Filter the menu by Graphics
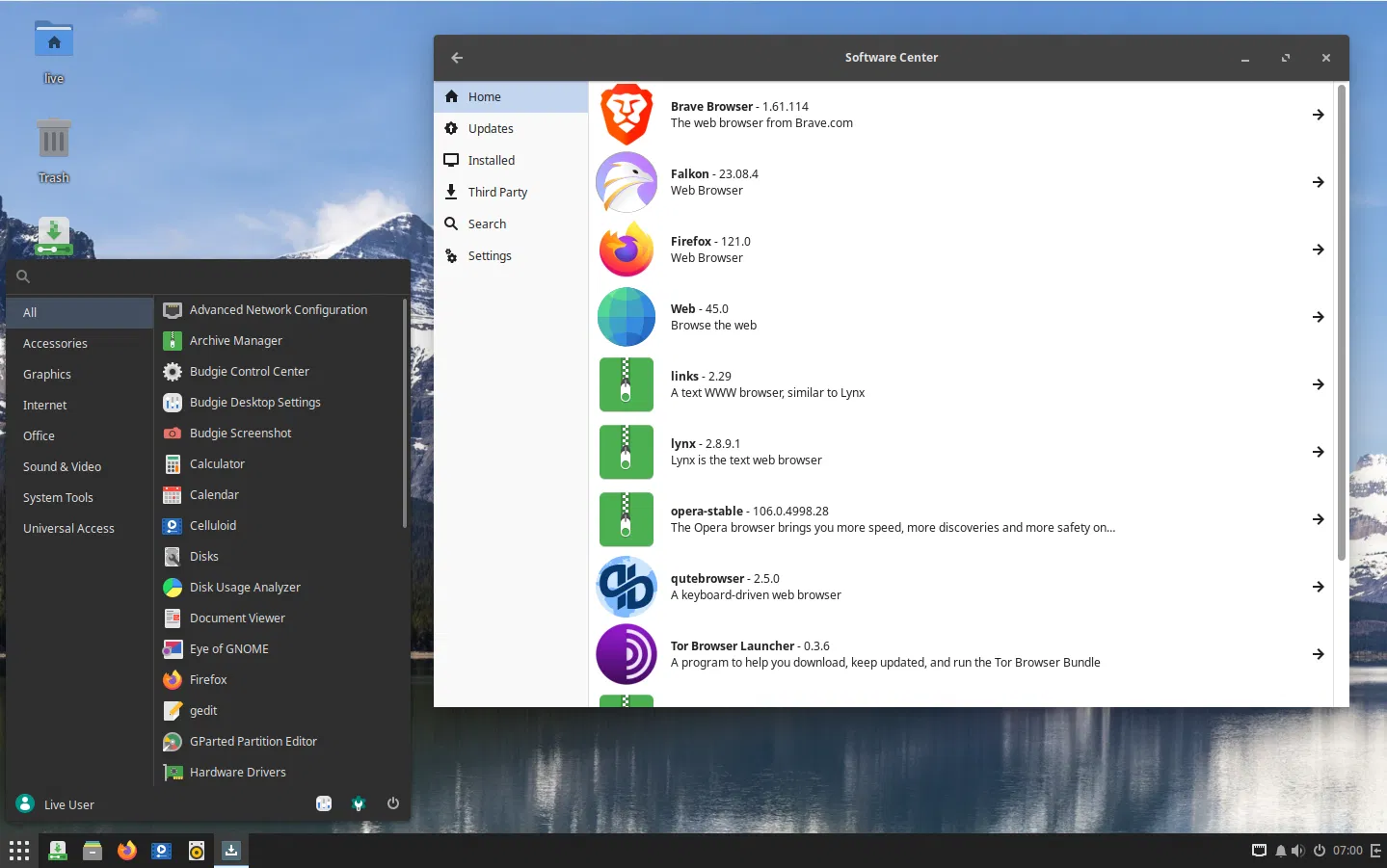This screenshot has width=1387, height=868. pyautogui.click(x=80, y=374)
